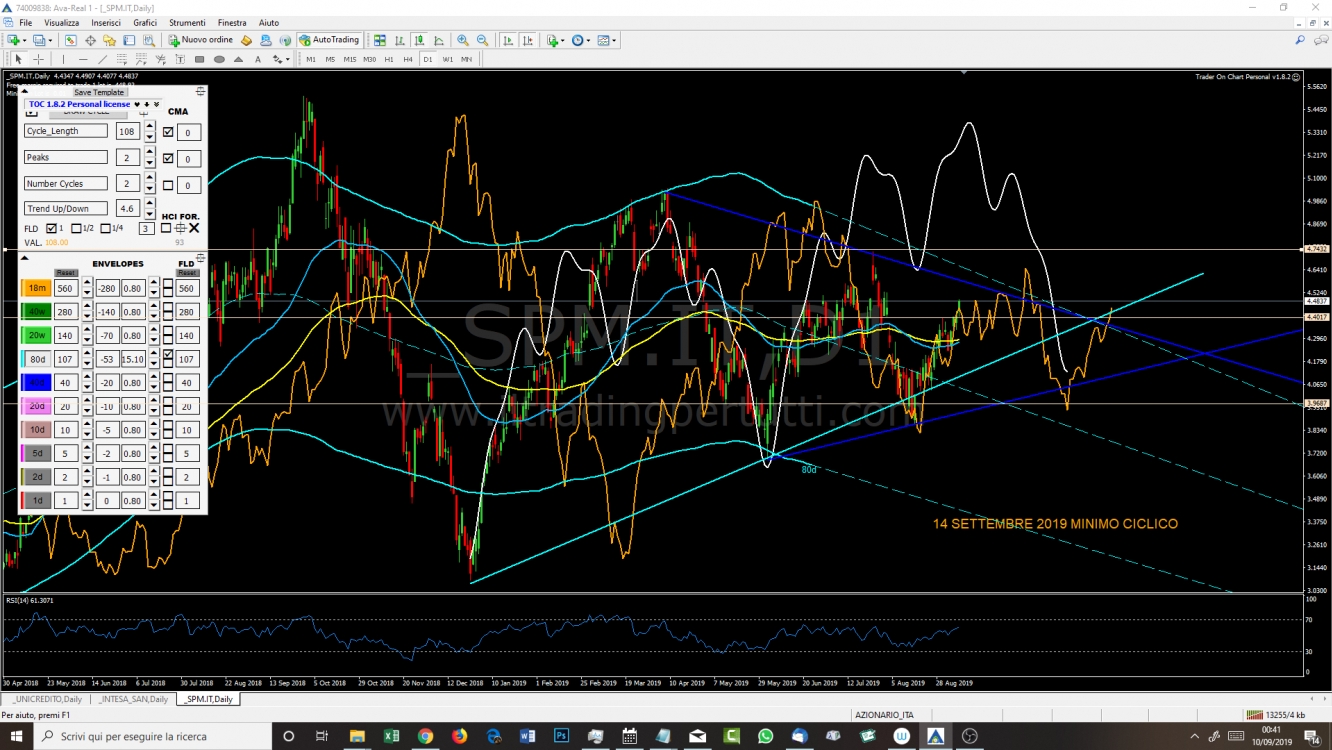The width and height of the screenshot is (1332, 750).
Task: Click the Save Template button
Action: [x=100, y=92]
